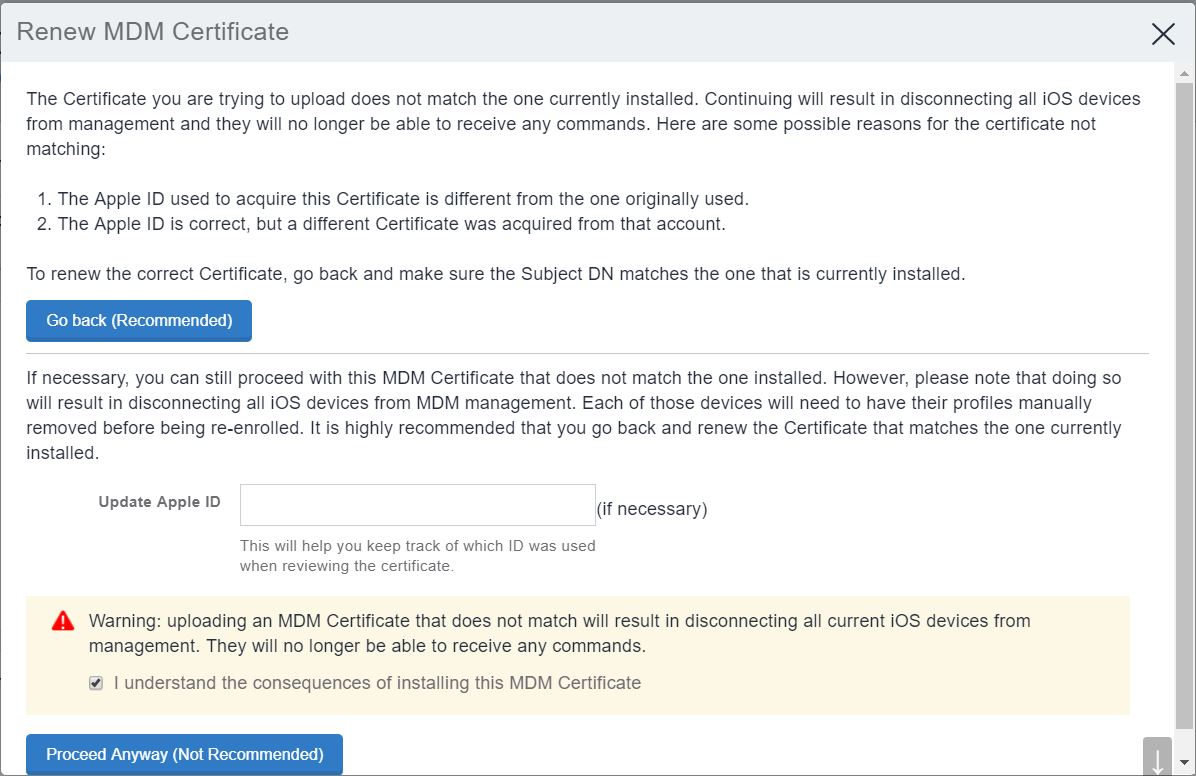
Task: Click the numbered list of certificate mismatch reasons
Action: click(x=400, y=211)
